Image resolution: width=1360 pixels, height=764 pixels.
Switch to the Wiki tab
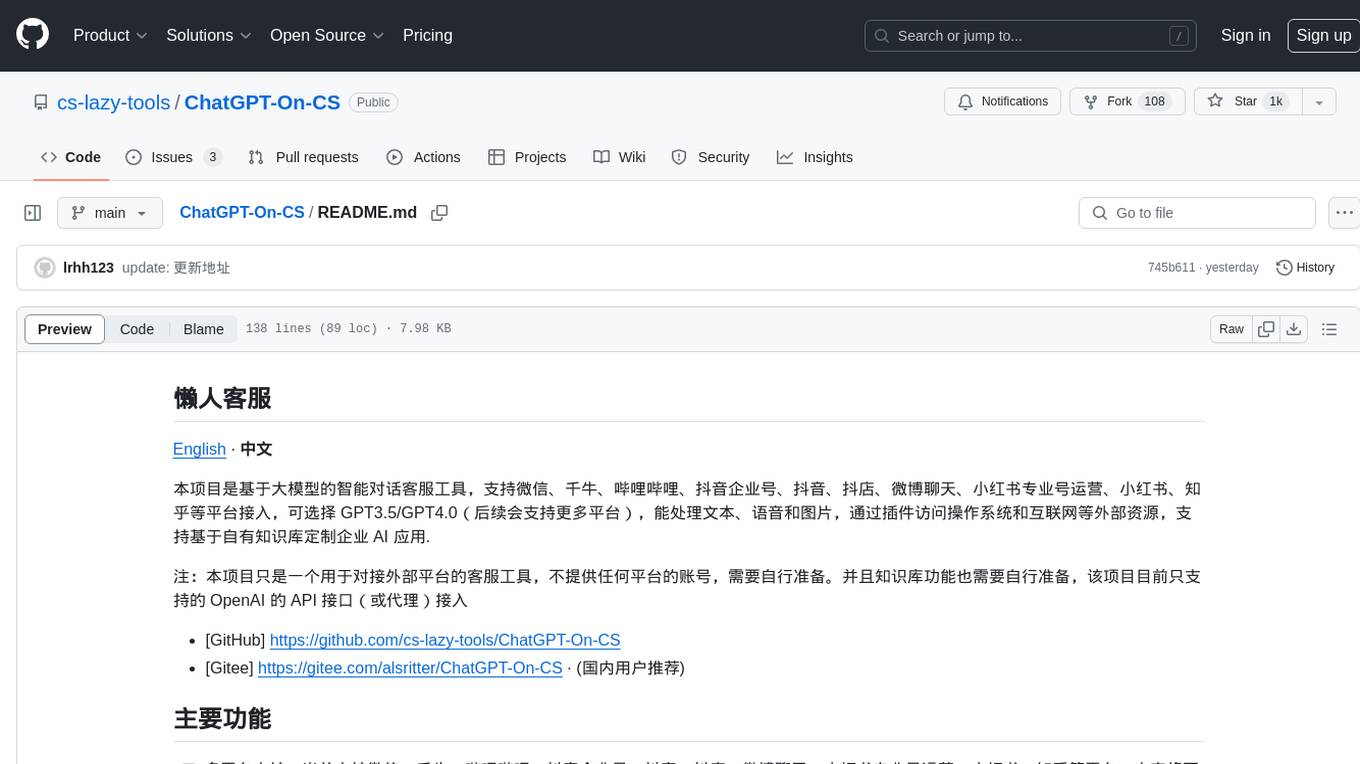(x=619, y=157)
